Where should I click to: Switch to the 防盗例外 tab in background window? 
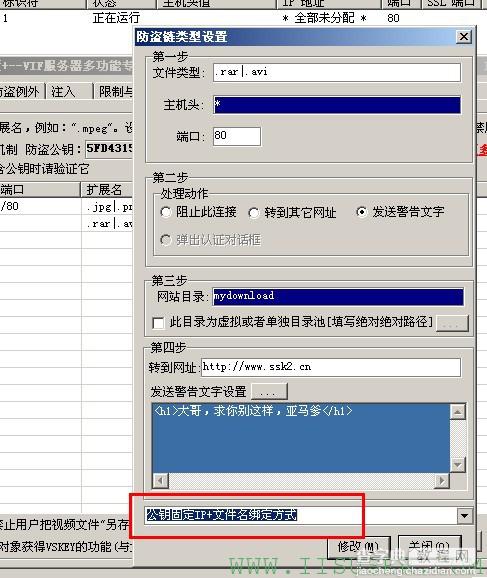coord(21,91)
